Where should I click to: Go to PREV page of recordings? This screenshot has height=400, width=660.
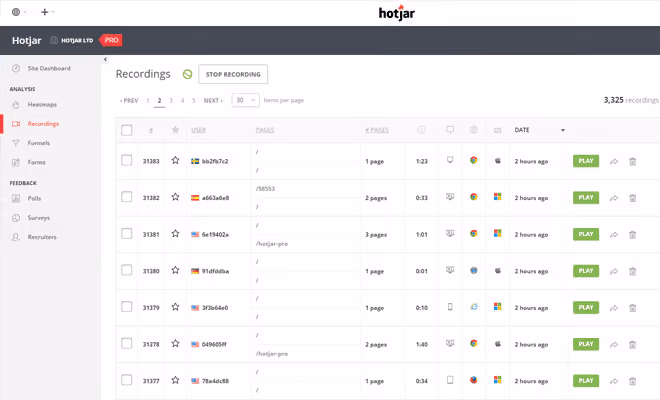click(129, 101)
